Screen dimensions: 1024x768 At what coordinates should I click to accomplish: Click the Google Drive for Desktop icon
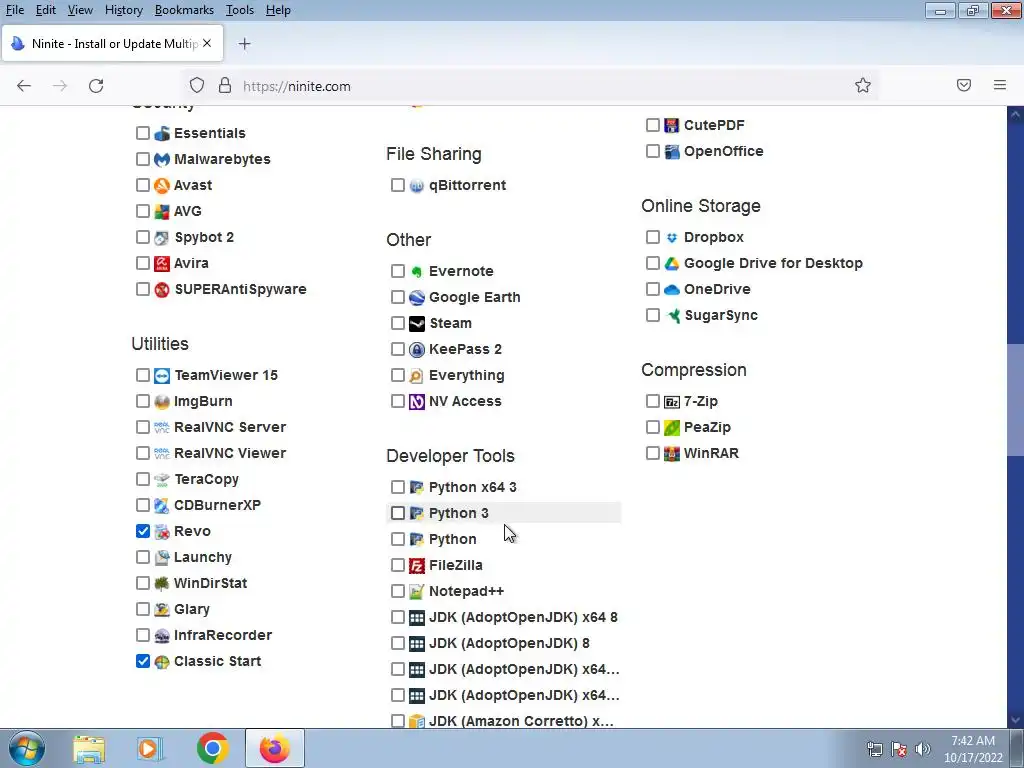(671, 264)
